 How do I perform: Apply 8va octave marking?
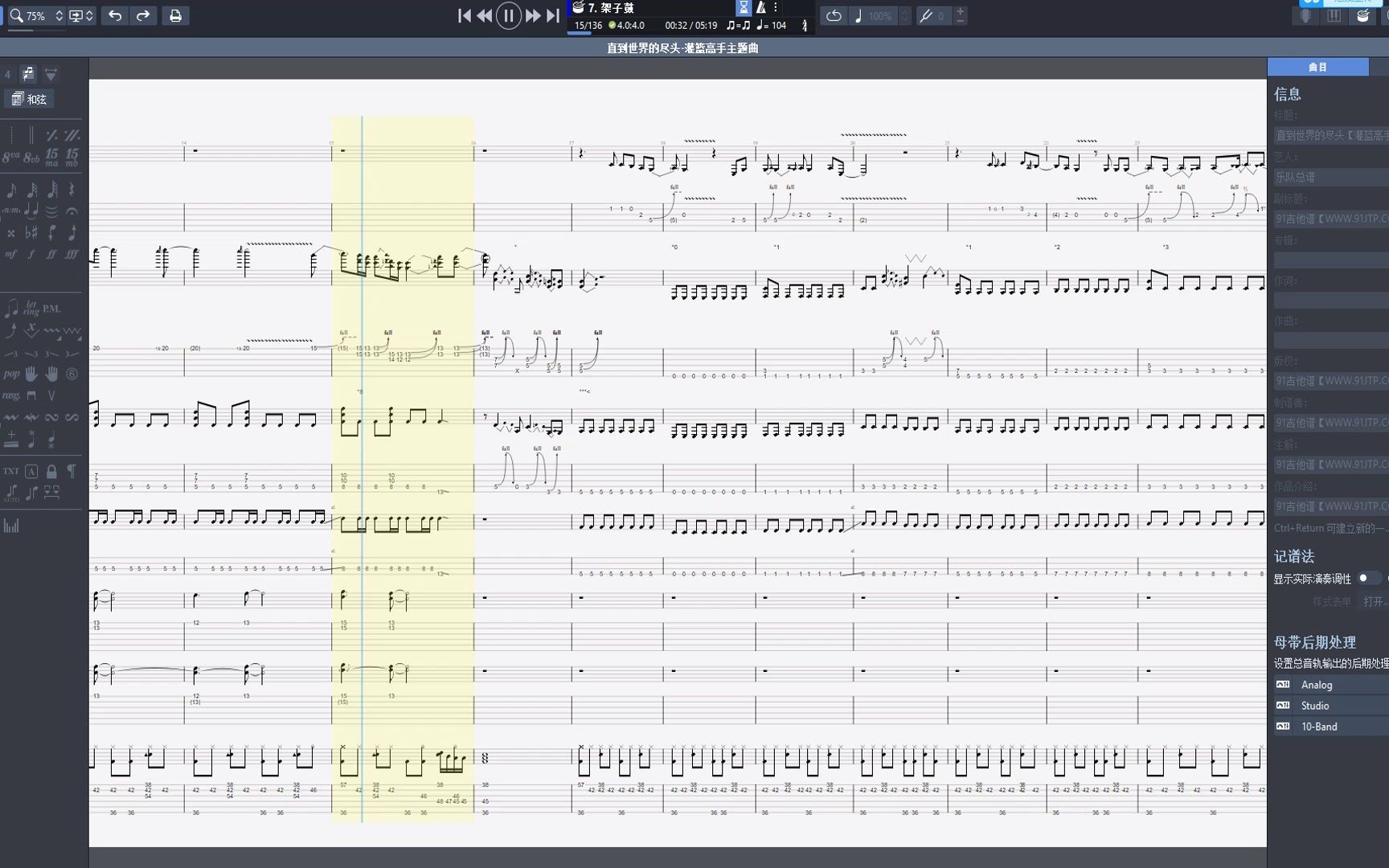click(11, 158)
